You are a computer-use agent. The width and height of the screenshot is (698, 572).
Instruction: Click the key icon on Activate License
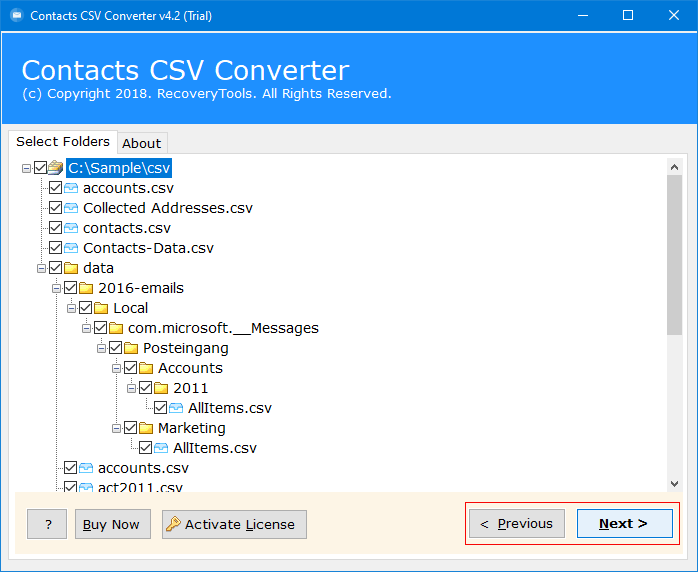[x=173, y=524]
